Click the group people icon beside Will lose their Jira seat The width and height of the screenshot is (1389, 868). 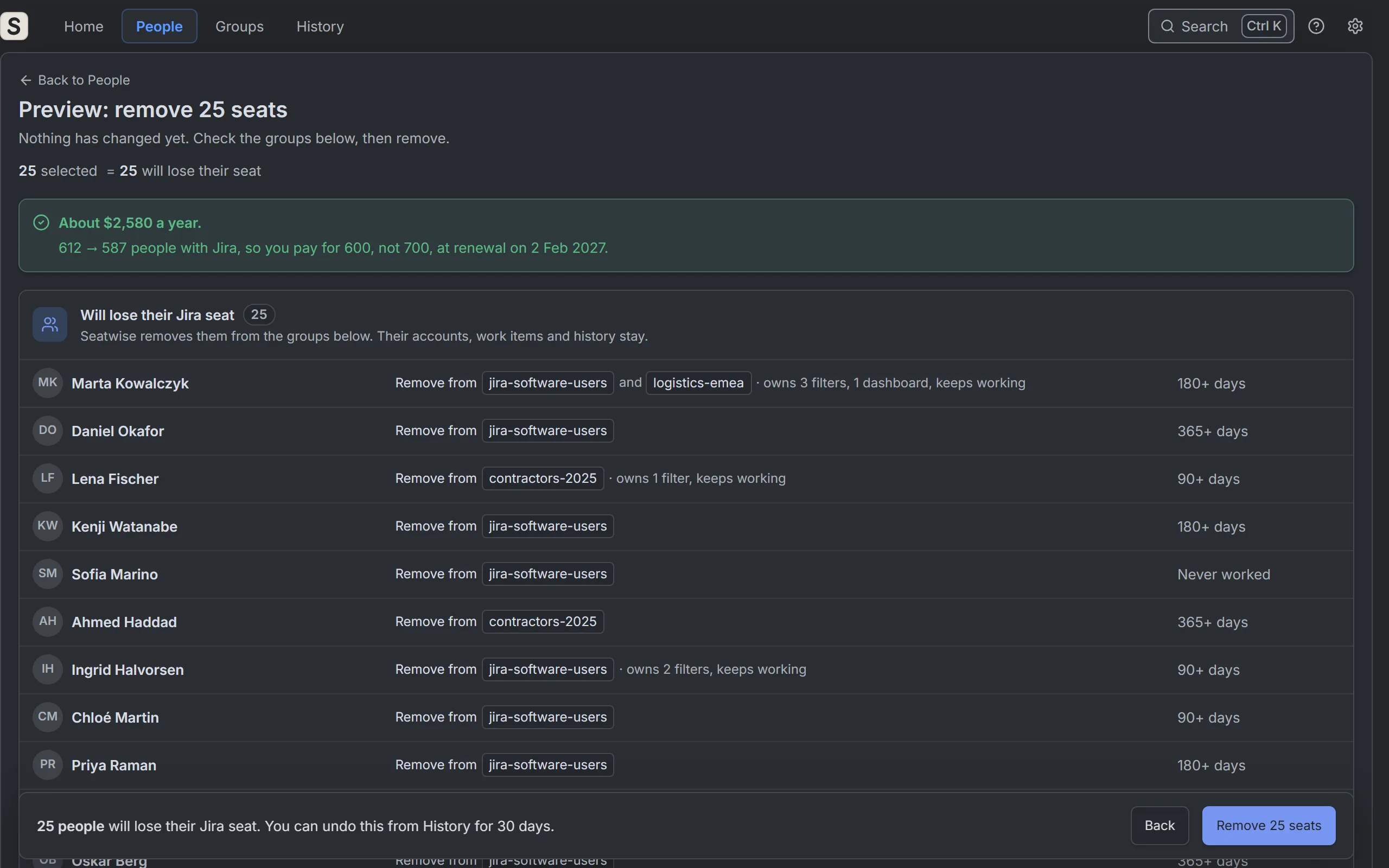50,325
